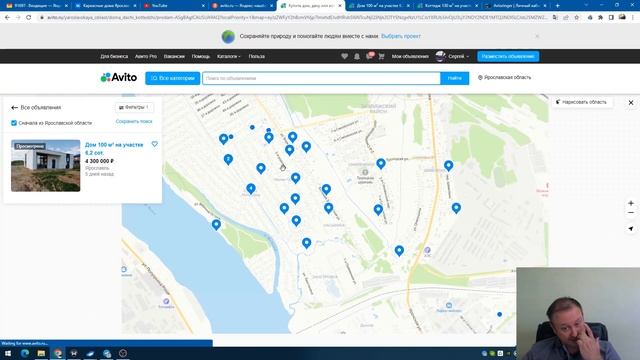The image size is (640, 360).
Task: Open listing Дом 100 м² на участке title
Action: tap(114, 149)
